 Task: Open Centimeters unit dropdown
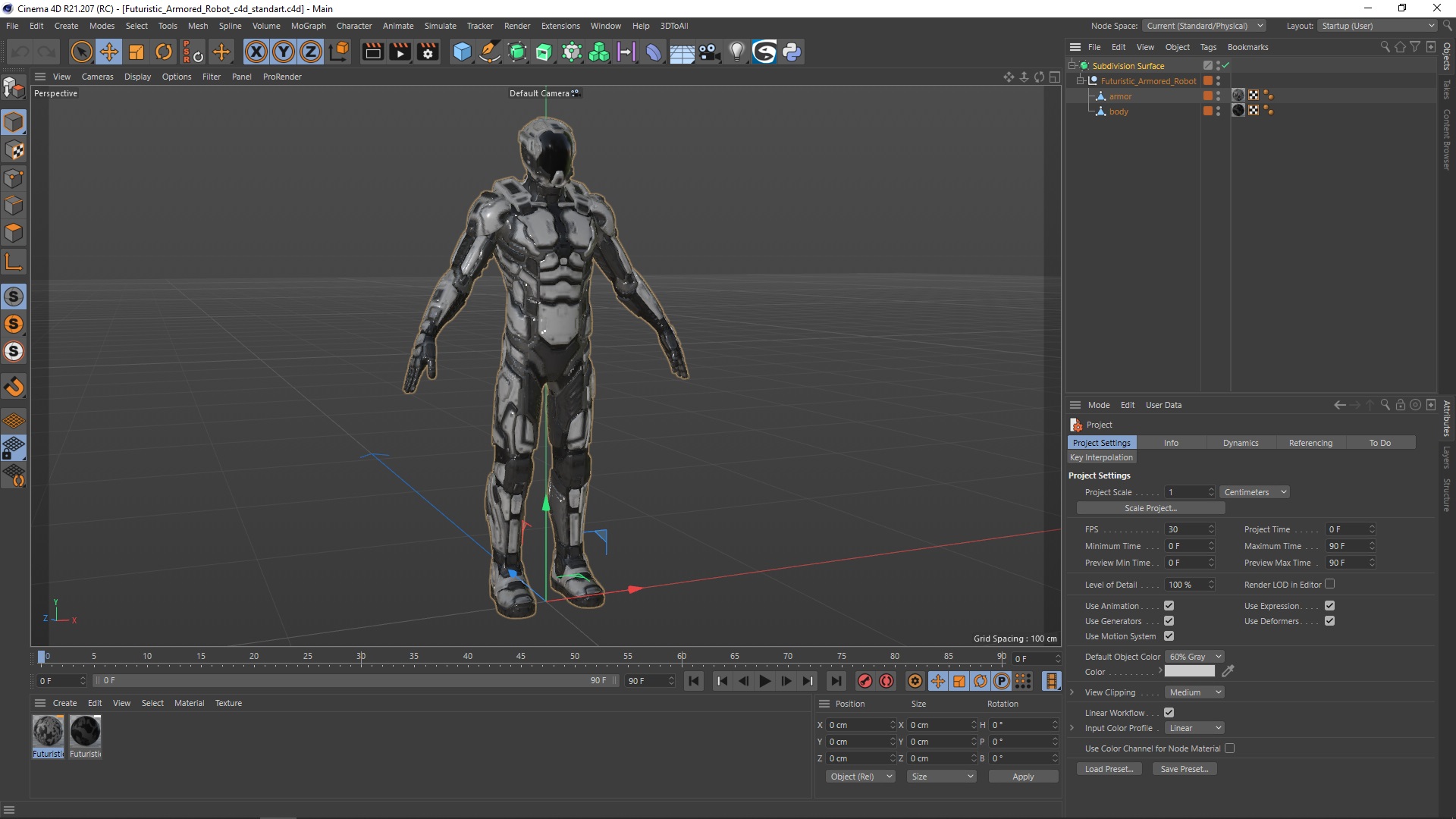(x=1254, y=492)
